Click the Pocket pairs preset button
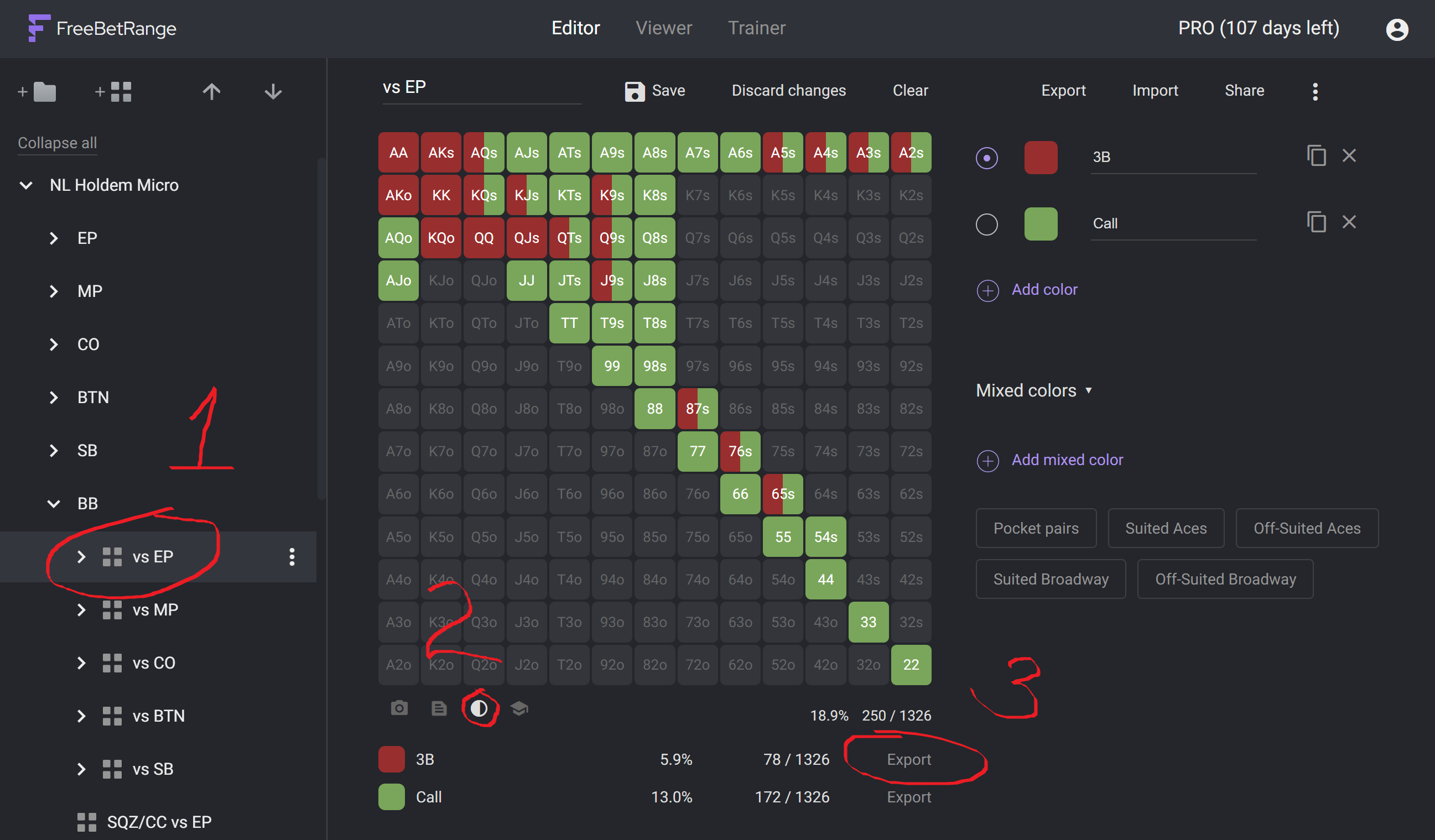The image size is (1435, 840). pos(1035,528)
